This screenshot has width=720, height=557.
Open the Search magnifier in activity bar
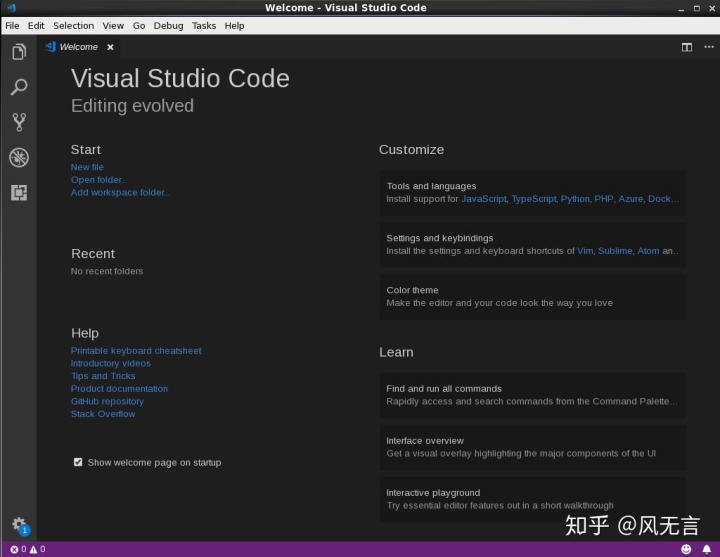[x=19, y=87]
